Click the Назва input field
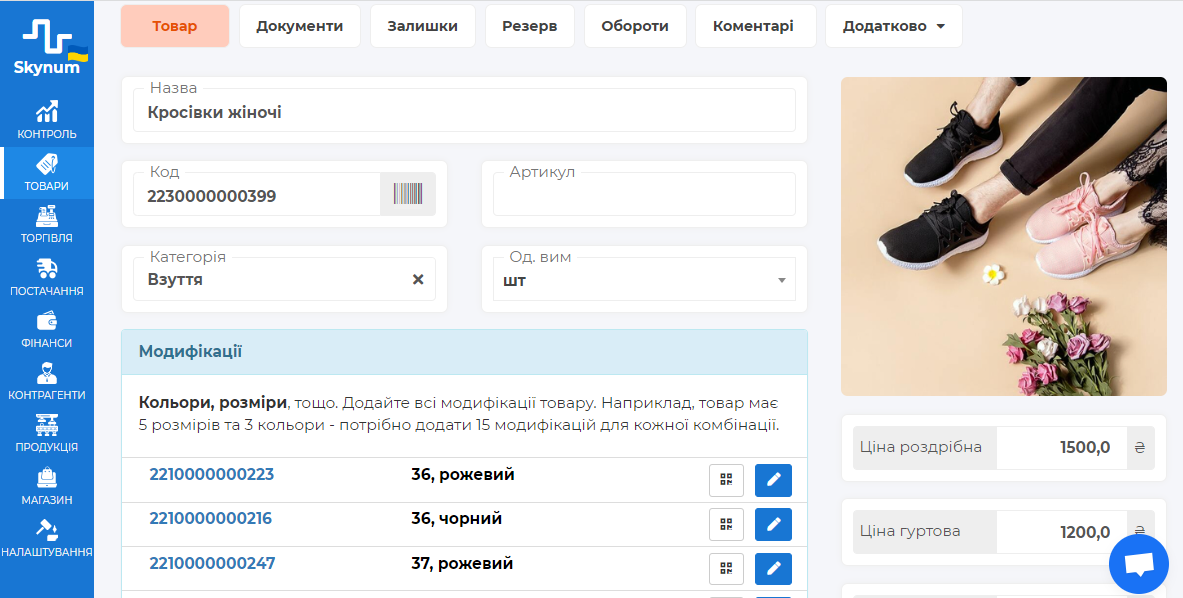The width and height of the screenshot is (1183, 598). tap(464, 111)
